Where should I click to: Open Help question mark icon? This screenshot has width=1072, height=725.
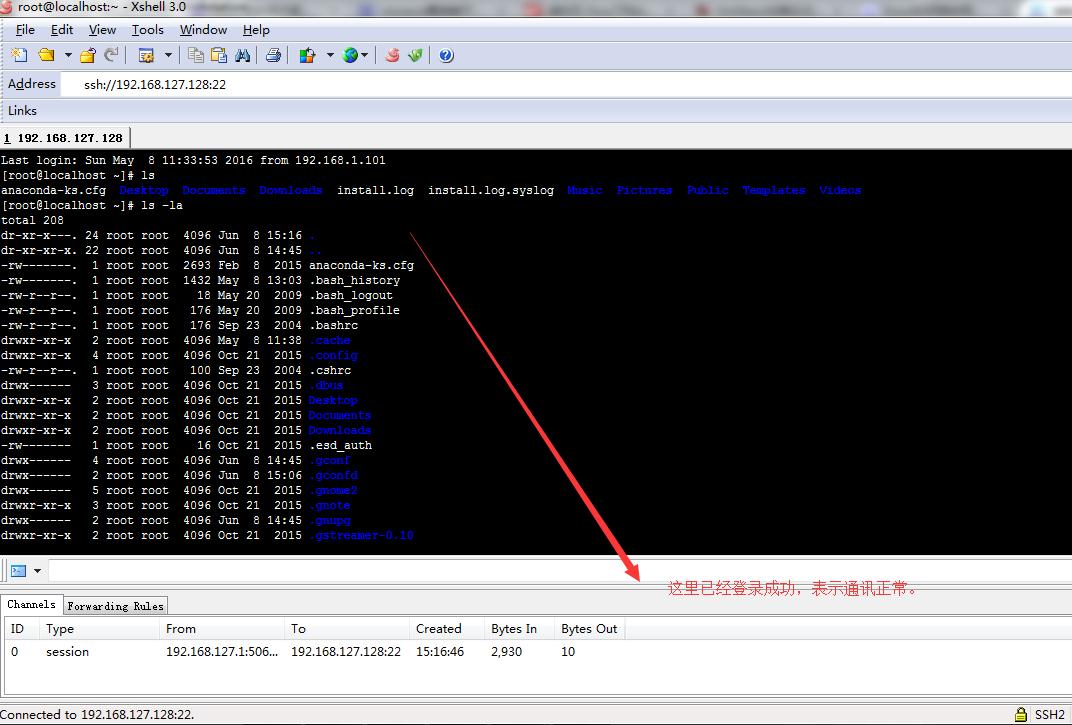pyautogui.click(x=446, y=55)
